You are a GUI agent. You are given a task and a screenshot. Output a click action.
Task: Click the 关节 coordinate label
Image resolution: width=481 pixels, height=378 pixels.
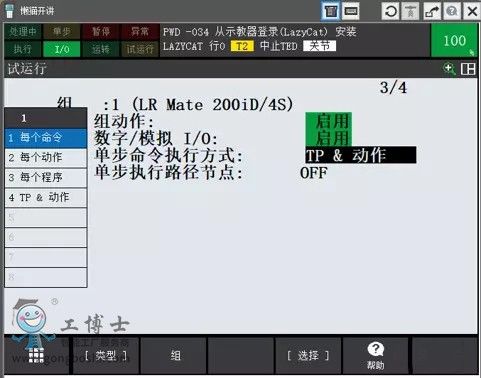(x=319, y=46)
